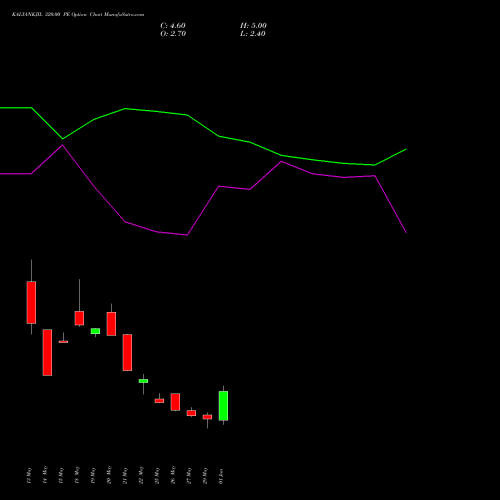The image size is (500, 500).
Task: Click the low value 'L: 2.40'
Action: coord(253,34)
